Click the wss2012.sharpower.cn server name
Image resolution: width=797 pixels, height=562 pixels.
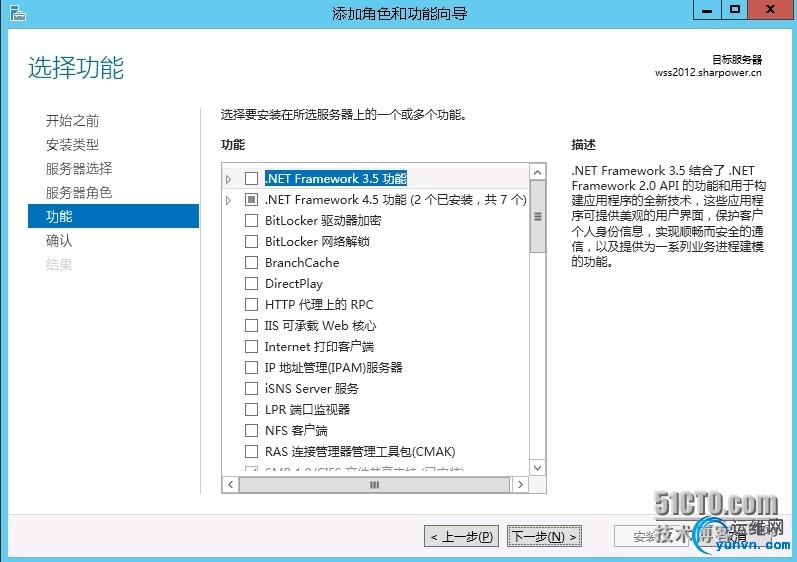(708, 73)
